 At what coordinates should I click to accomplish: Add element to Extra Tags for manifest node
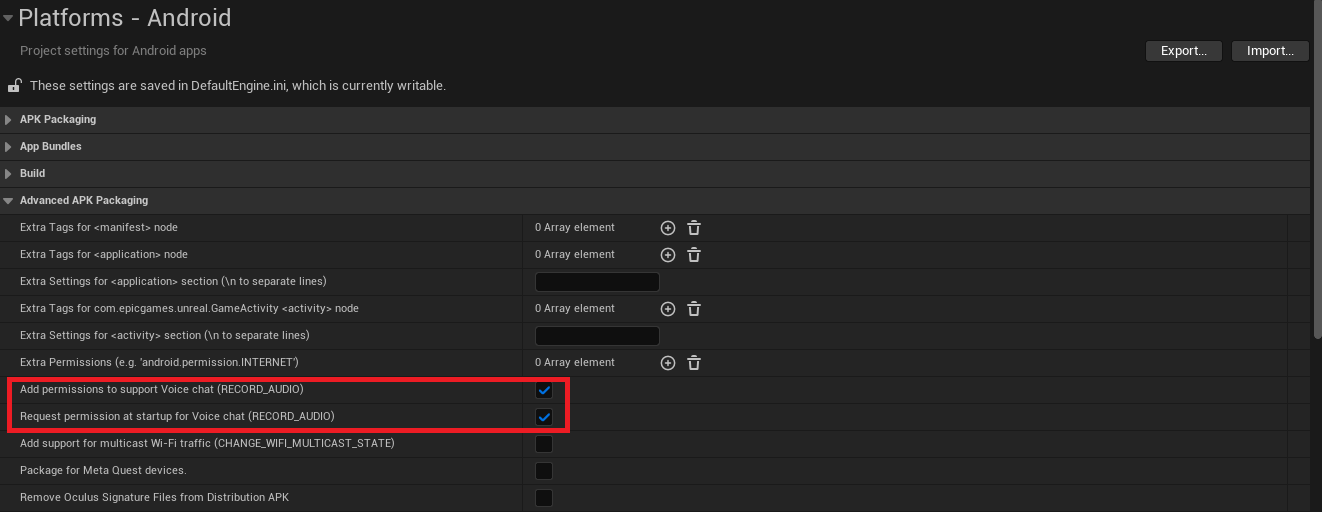668,228
